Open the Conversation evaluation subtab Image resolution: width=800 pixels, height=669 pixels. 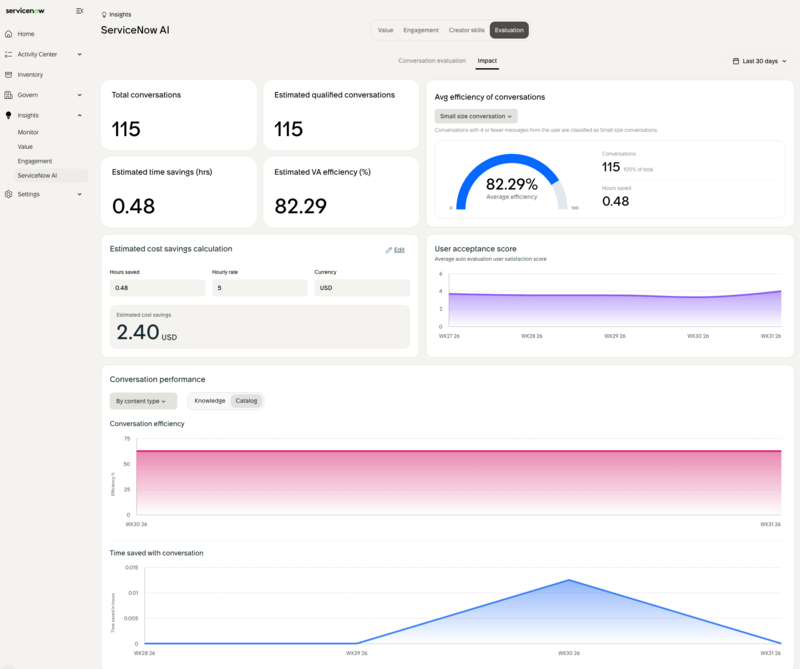pos(432,61)
